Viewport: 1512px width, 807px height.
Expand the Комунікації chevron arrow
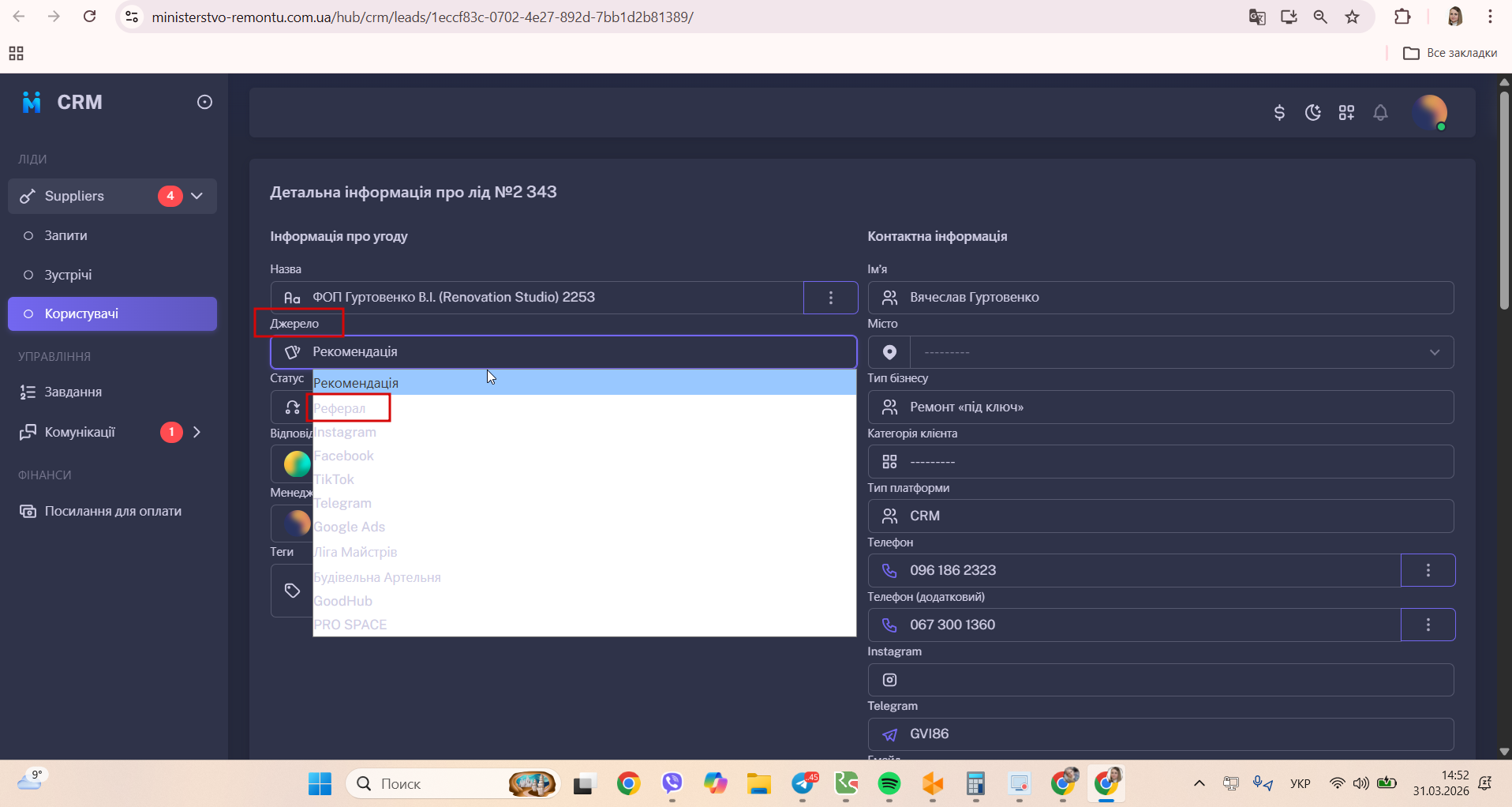point(197,432)
